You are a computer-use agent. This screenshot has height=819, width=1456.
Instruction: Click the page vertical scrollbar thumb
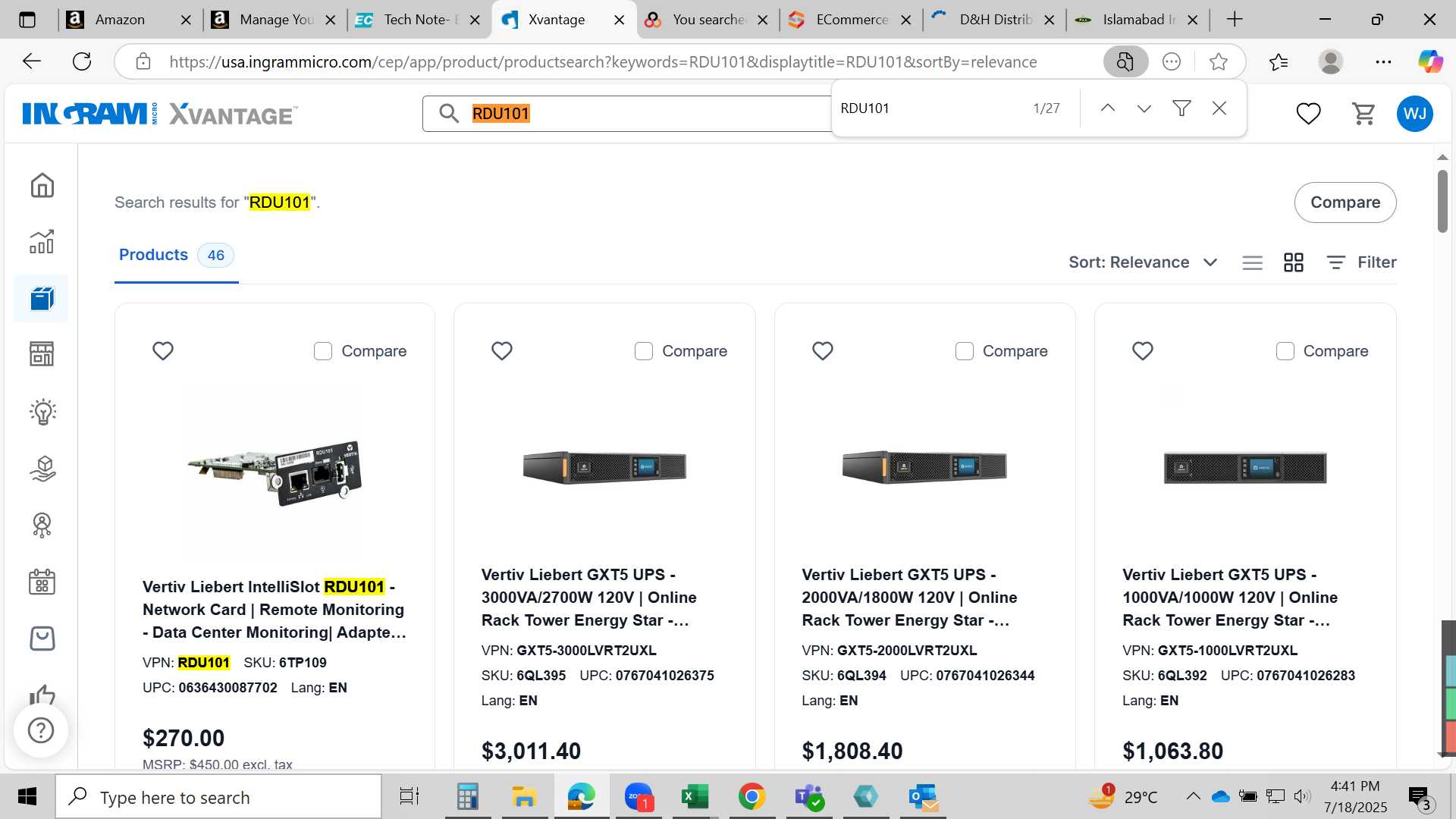pos(1442,201)
